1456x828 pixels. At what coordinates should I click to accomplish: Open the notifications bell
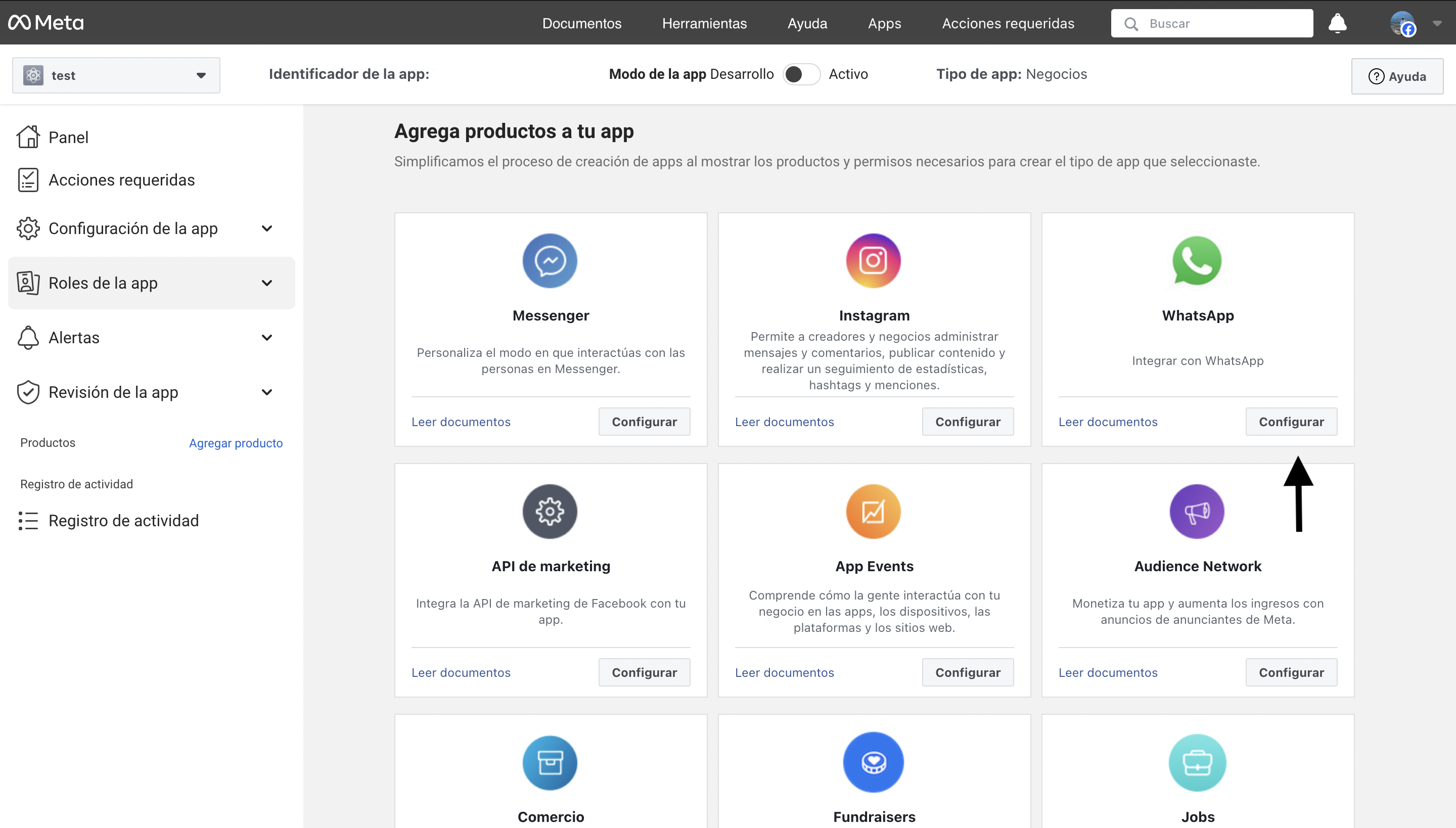1337,24
